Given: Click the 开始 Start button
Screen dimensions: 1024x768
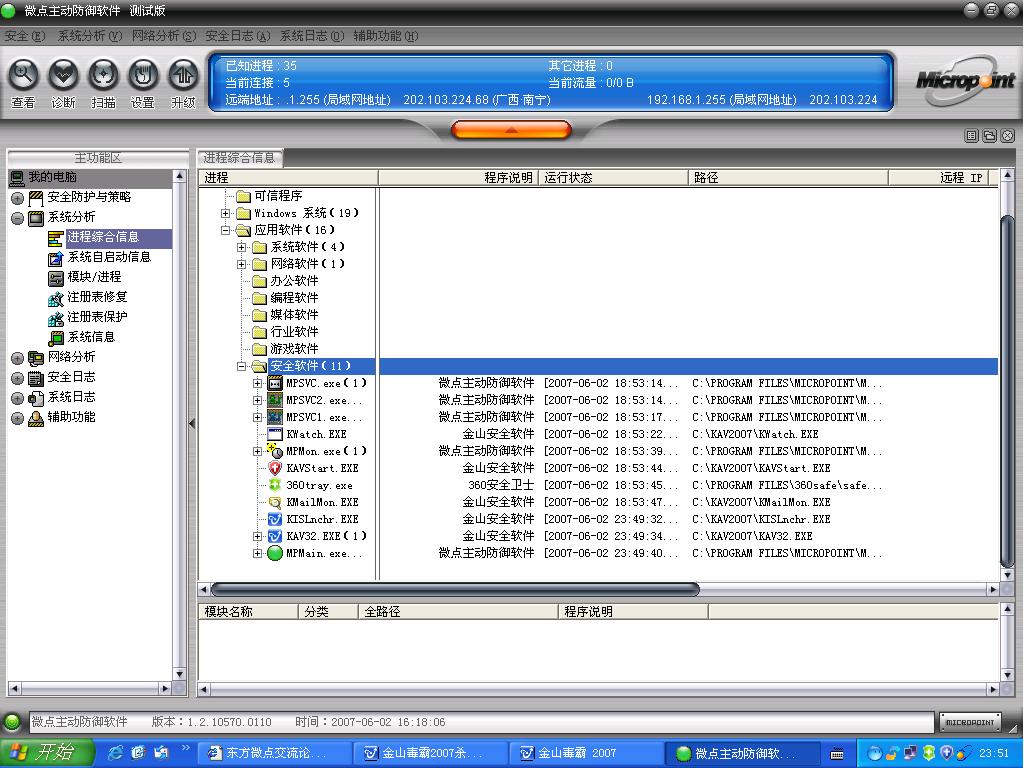Looking at the screenshot, I should click(46, 753).
